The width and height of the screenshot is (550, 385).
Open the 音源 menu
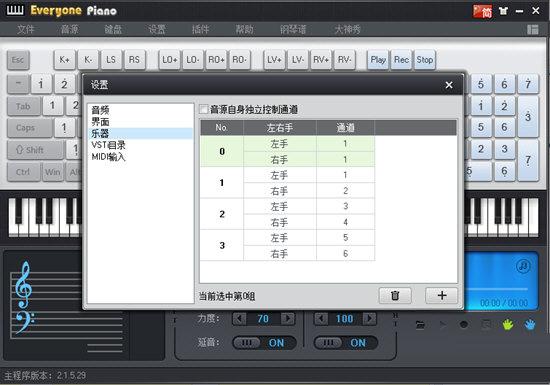(69, 29)
